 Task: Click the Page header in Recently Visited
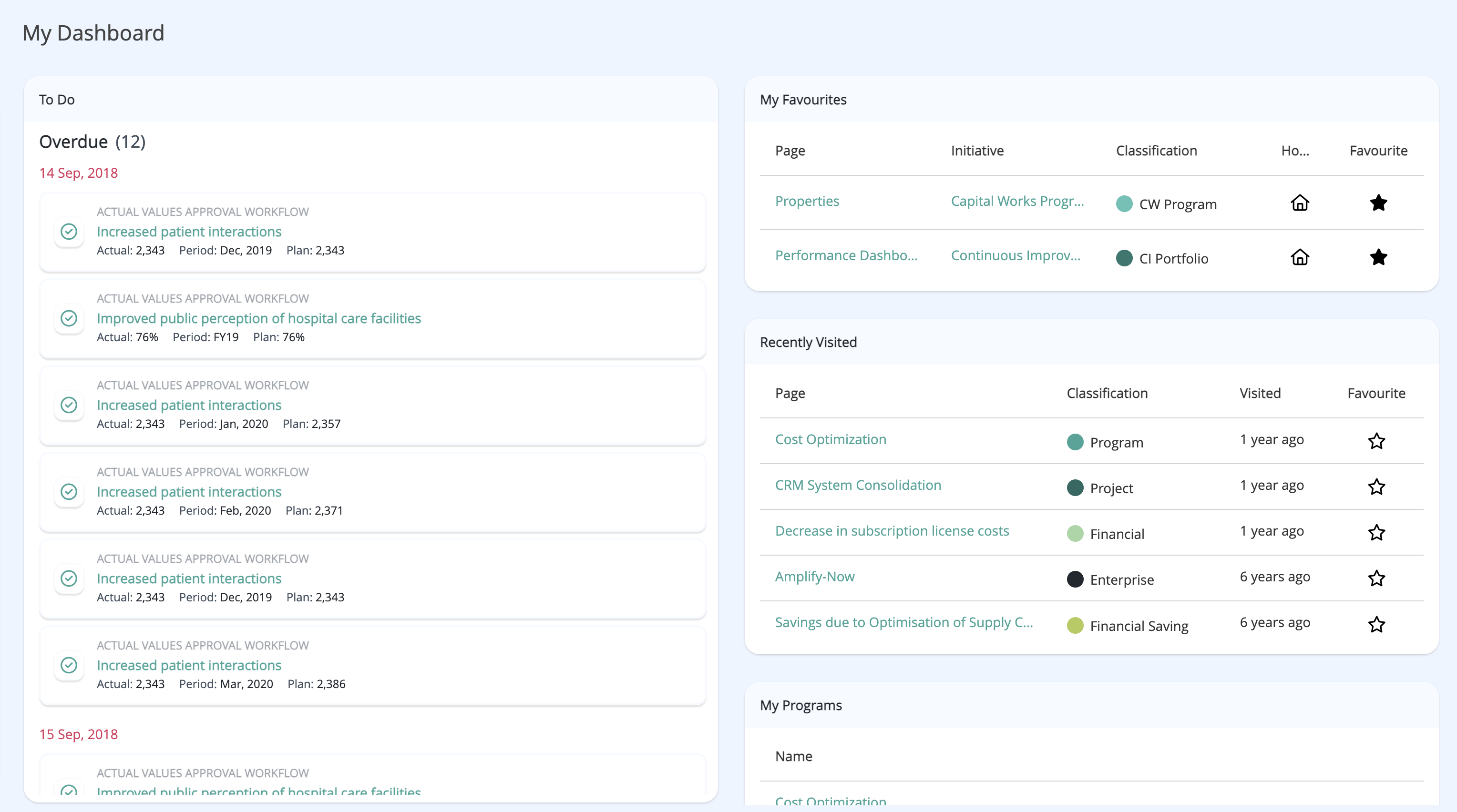(790, 394)
